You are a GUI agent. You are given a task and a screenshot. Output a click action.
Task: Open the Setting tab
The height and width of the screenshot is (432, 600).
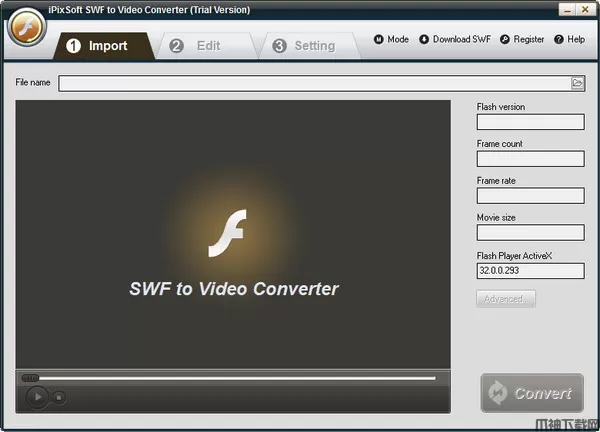point(310,46)
